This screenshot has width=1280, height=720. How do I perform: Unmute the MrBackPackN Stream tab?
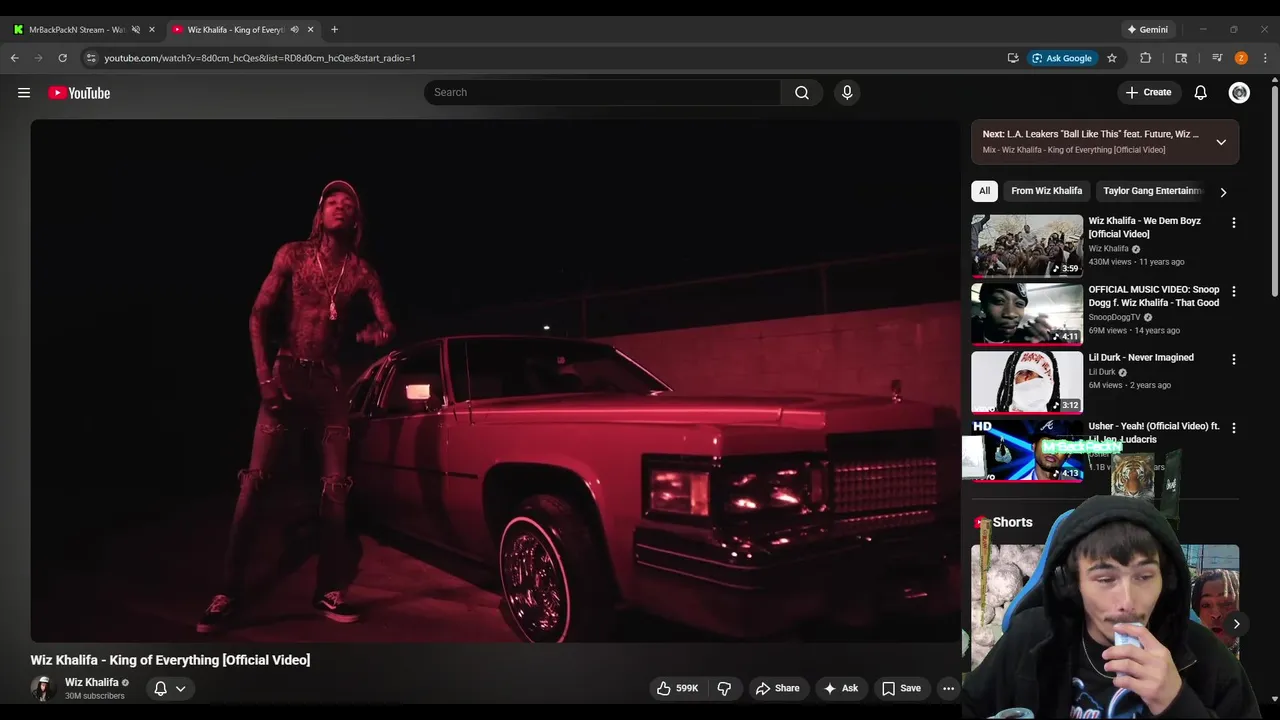coord(136,29)
